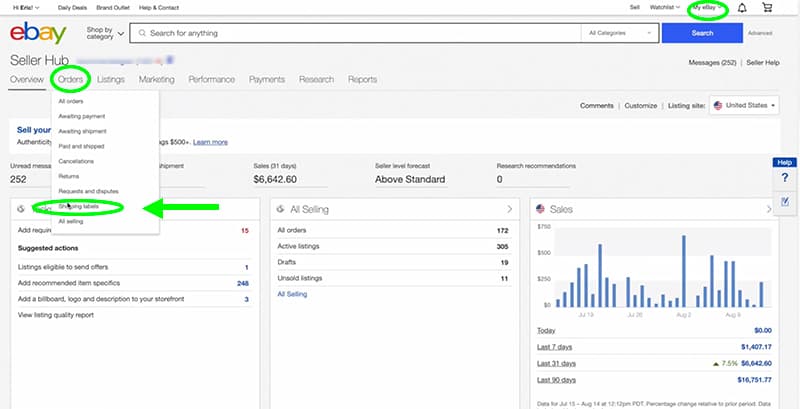Open the My eBay dropdown
This screenshot has width=800, height=409.
(x=707, y=8)
